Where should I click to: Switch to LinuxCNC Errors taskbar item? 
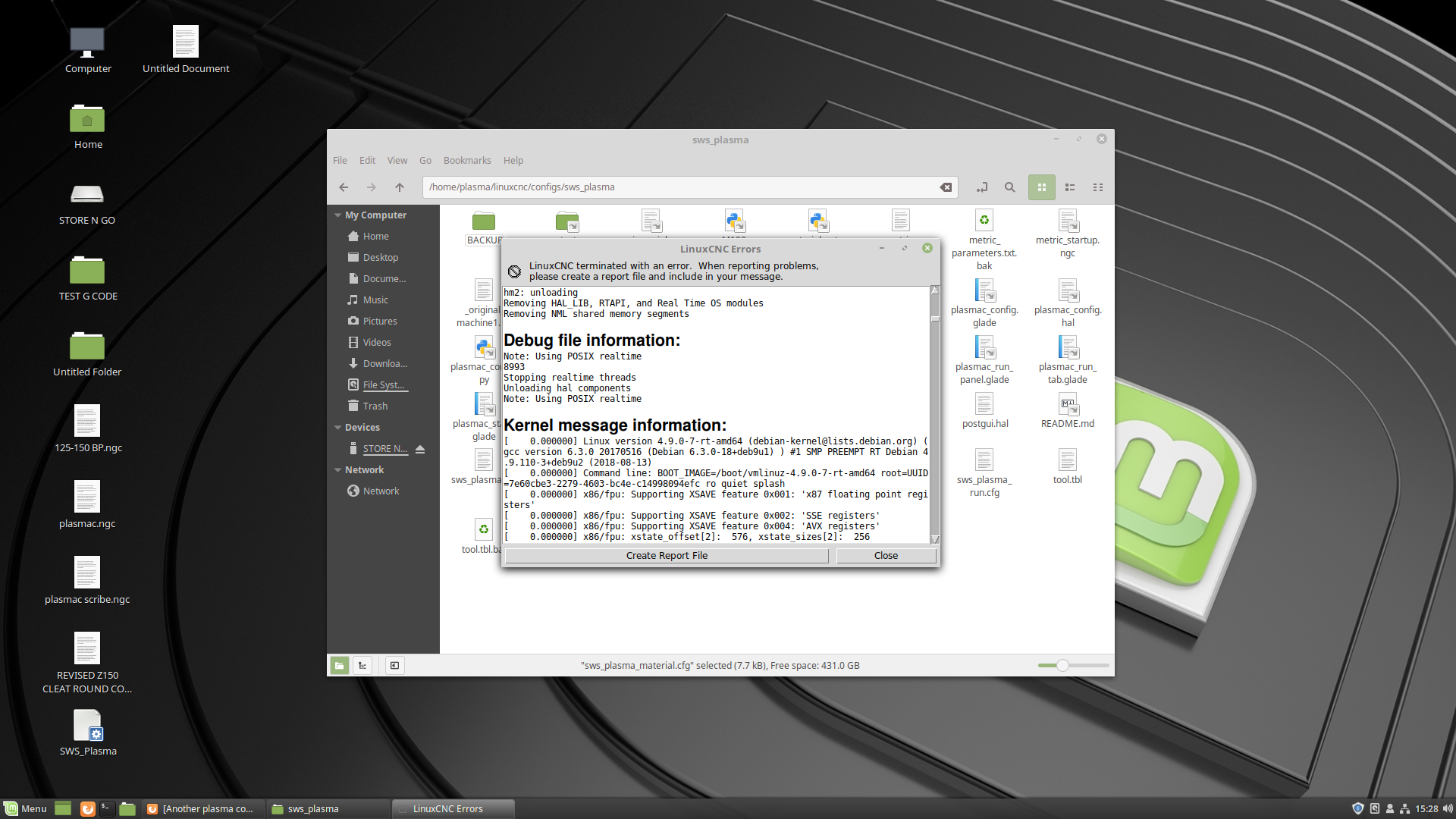[x=453, y=808]
